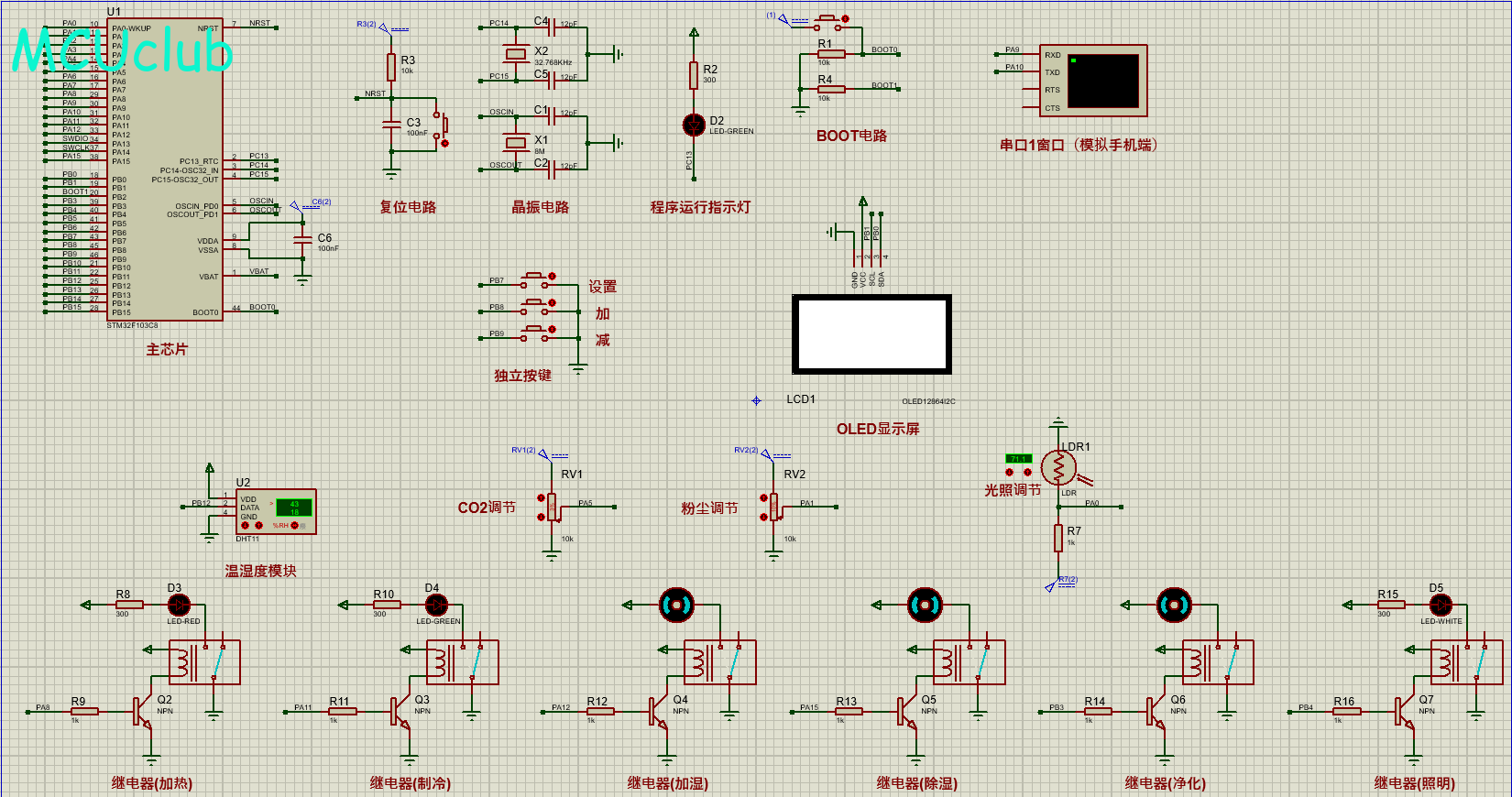Select the 继电器(照明) label
The image size is (1512, 797).
(x=1415, y=783)
